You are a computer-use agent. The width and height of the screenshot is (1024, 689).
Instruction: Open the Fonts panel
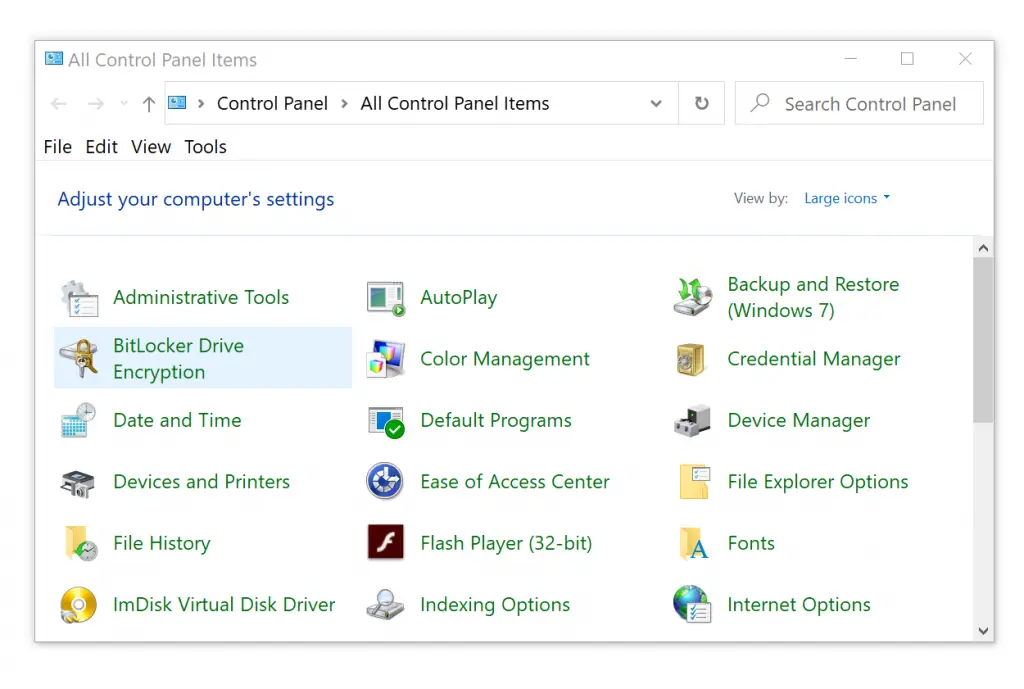[750, 543]
